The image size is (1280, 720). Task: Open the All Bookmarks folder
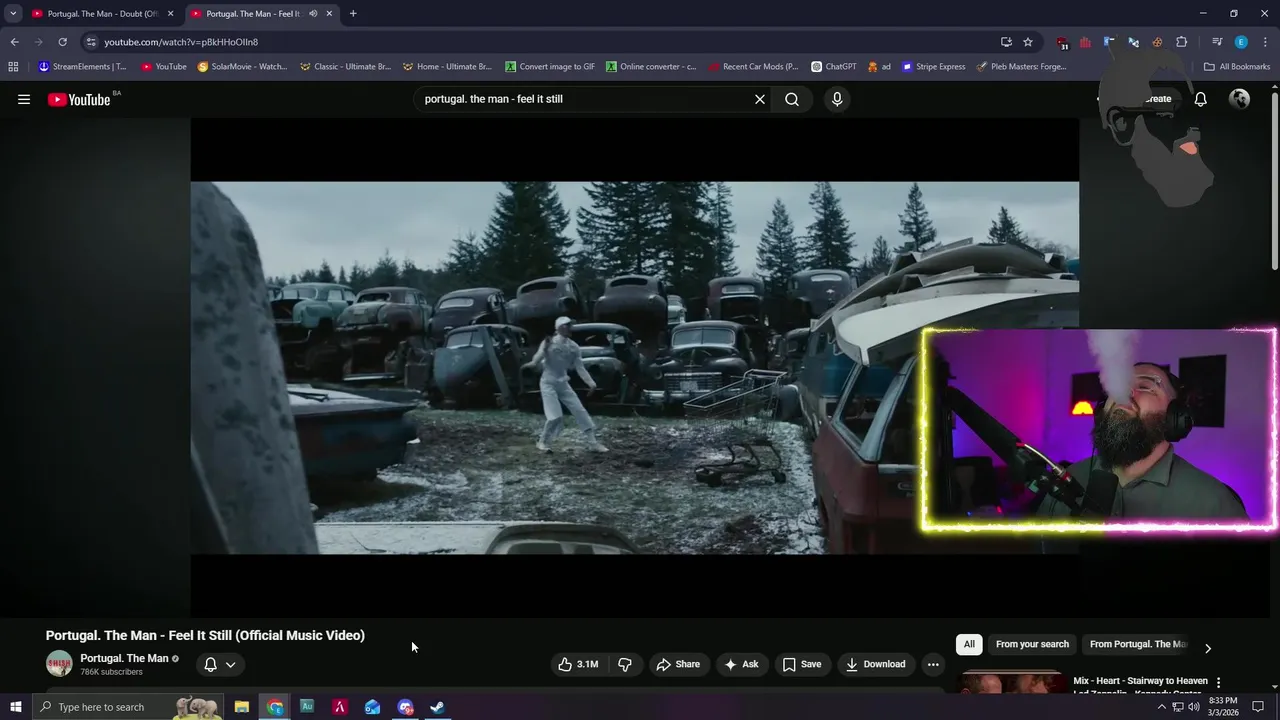[x=1237, y=67]
